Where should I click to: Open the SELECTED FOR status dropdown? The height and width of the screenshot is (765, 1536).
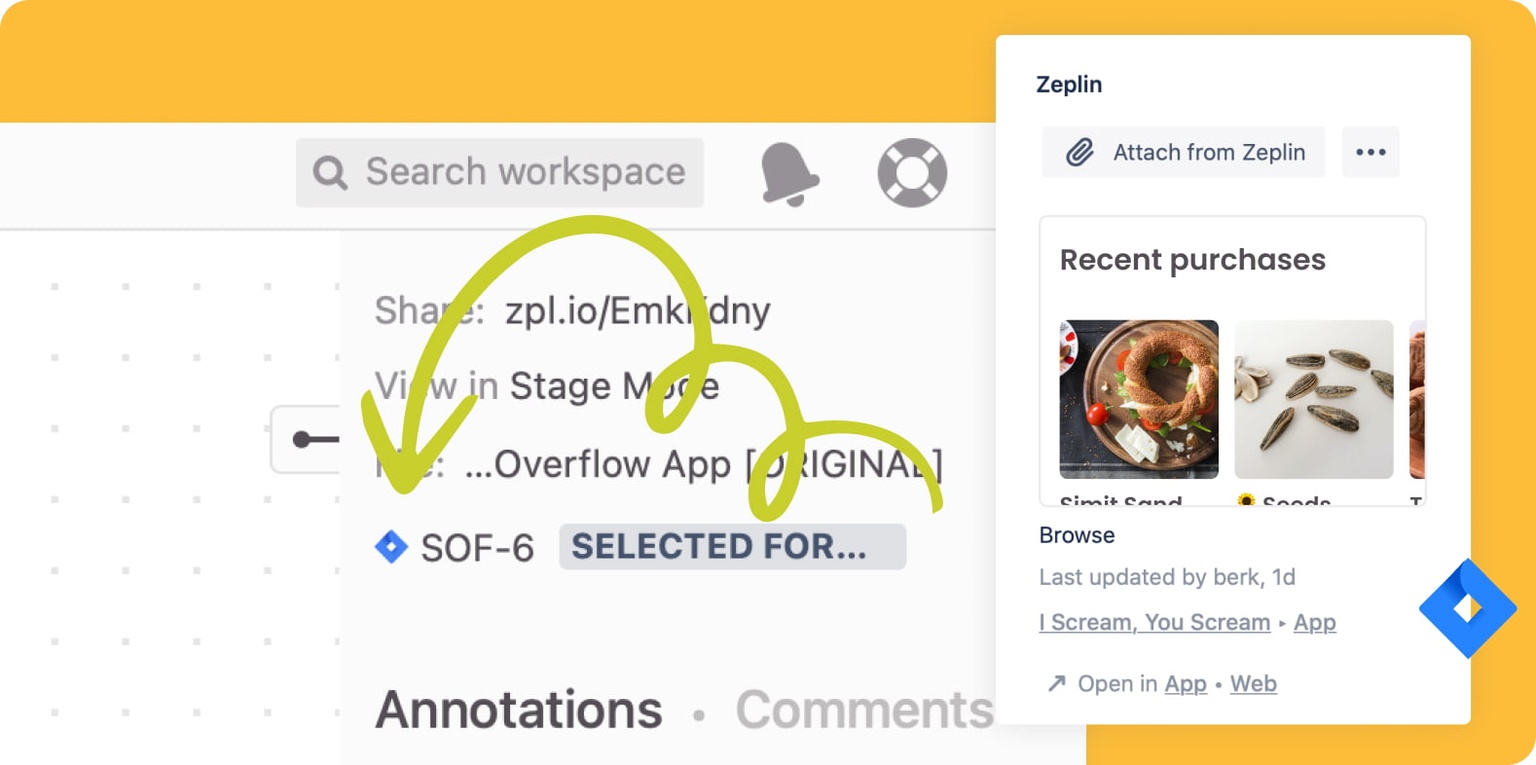732,546
